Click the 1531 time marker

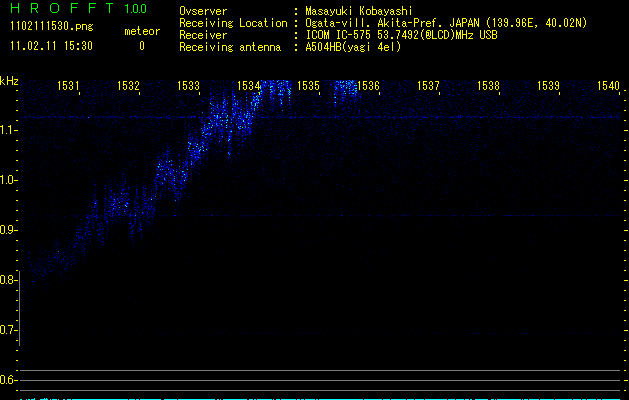pos(68,86)
